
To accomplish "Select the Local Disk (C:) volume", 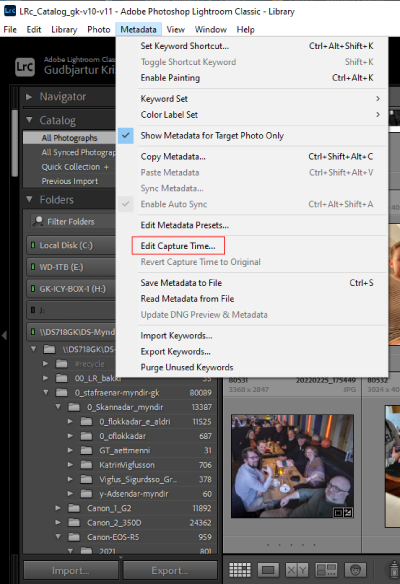I will 71,245.
